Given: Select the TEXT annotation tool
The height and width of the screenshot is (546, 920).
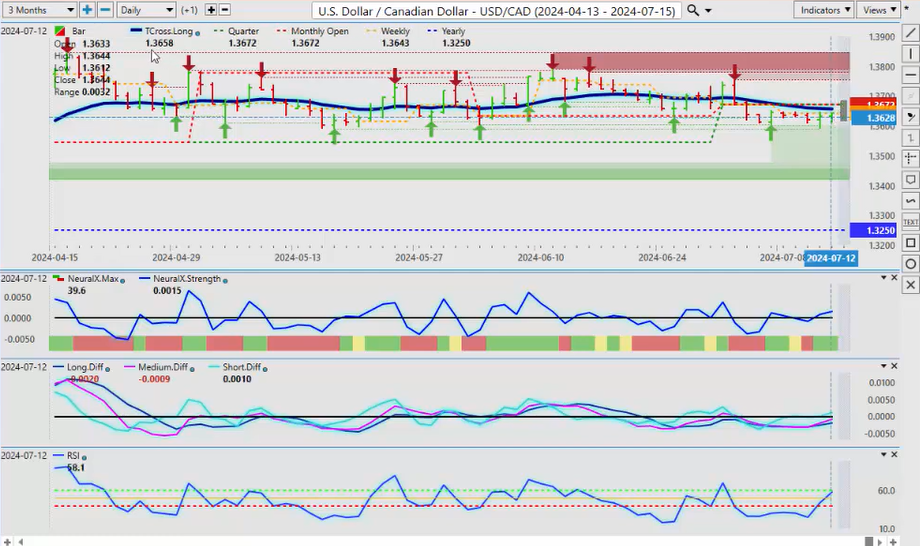Looking at the screenshot, I should [x=910, y=222].
